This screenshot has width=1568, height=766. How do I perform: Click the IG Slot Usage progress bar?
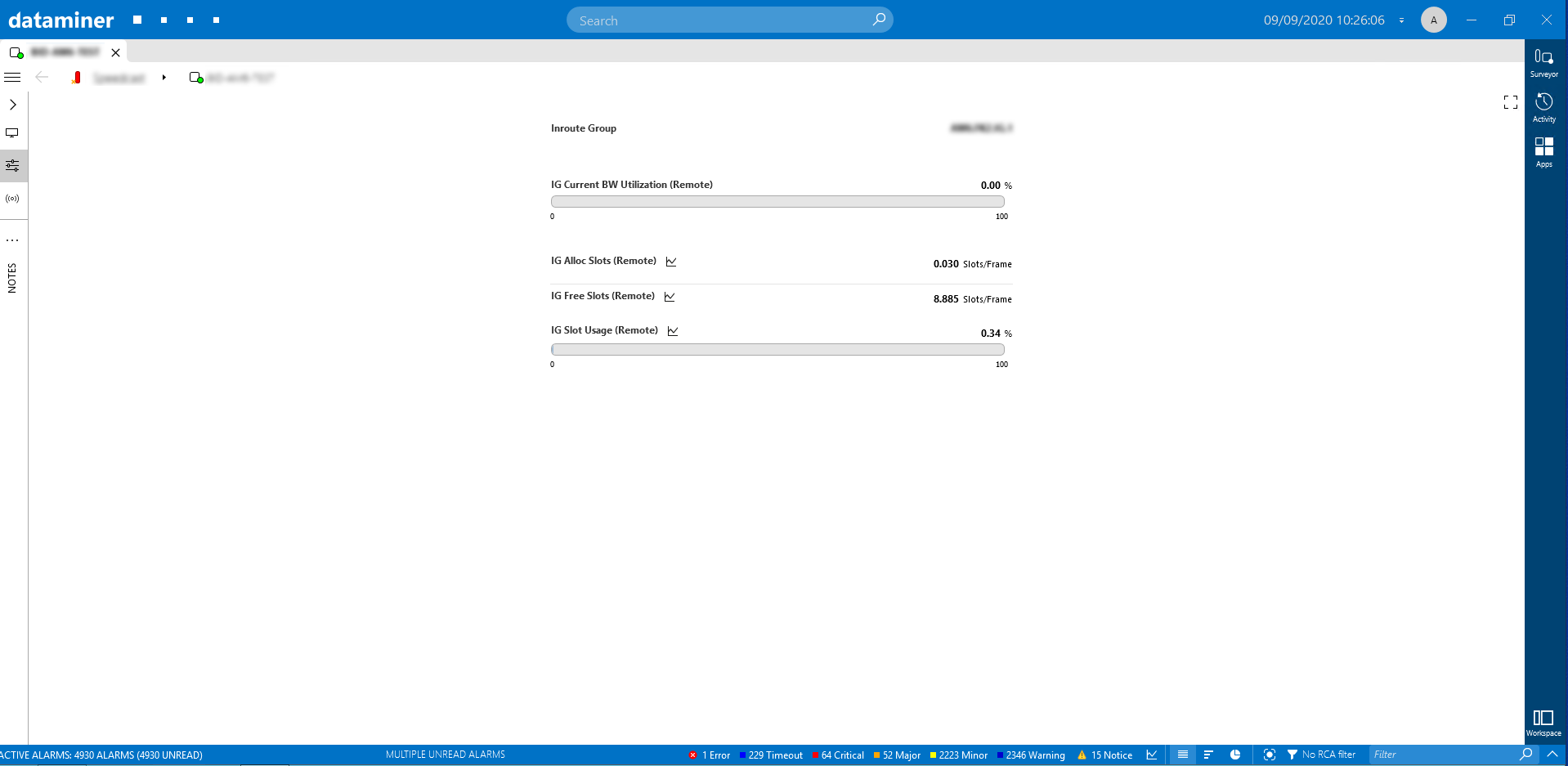click(777, 349)
